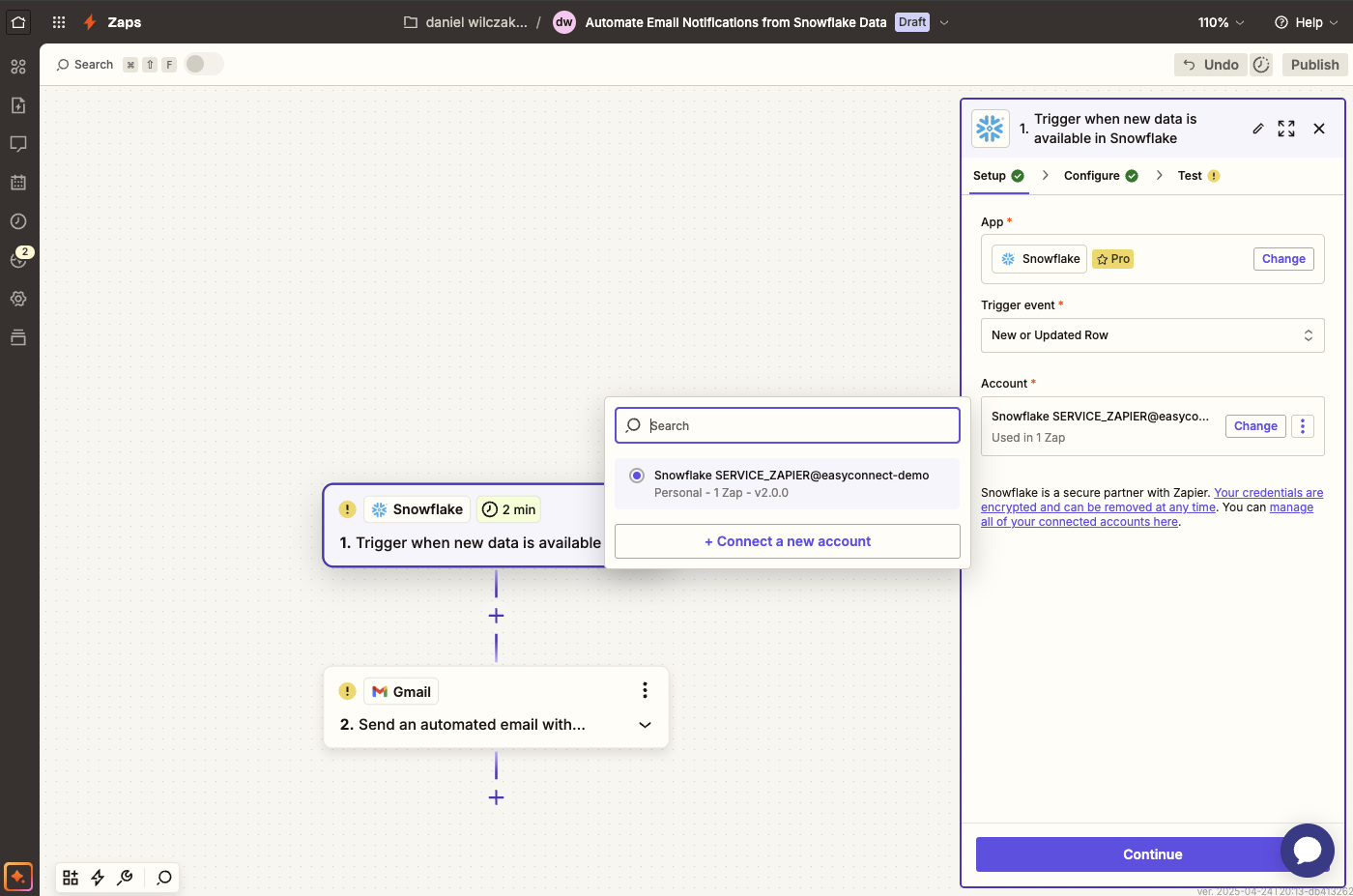This screenshot has height=896, width=1353.
Task: Click the Zaps lightning bolt logo
Action: 90,22
